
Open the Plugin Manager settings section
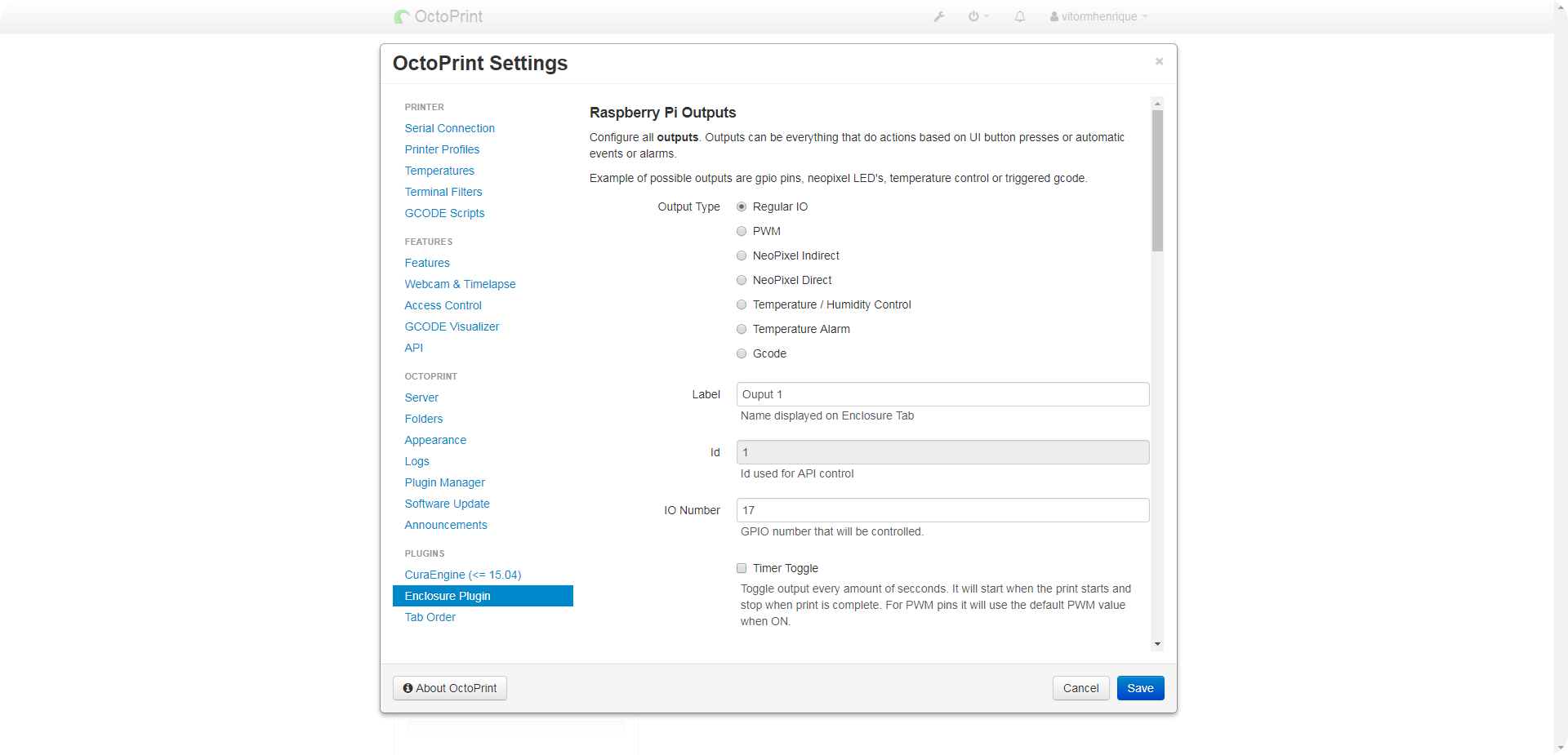click(x=444, y=482)
